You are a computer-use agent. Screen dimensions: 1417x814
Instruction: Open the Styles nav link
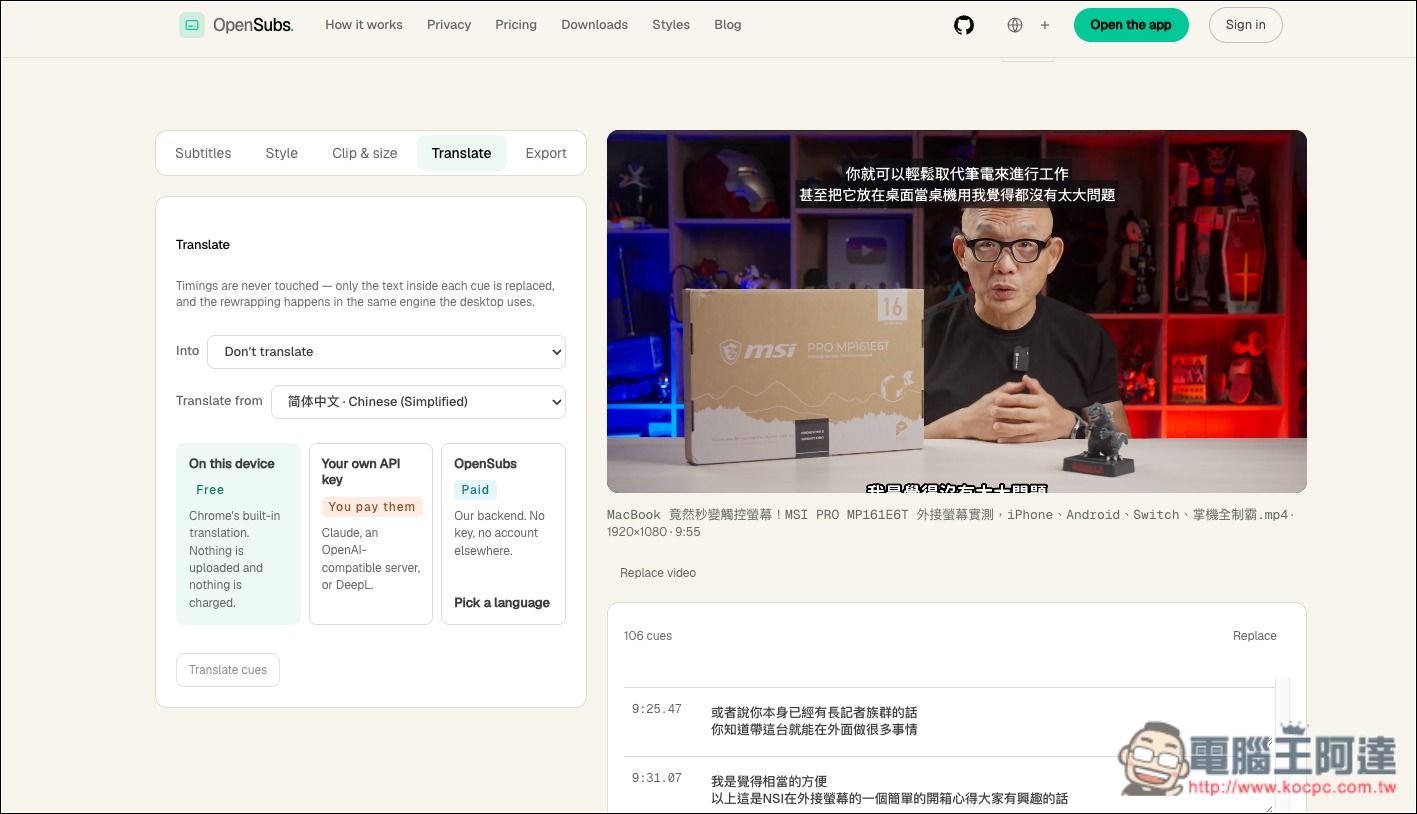(671, 25)
